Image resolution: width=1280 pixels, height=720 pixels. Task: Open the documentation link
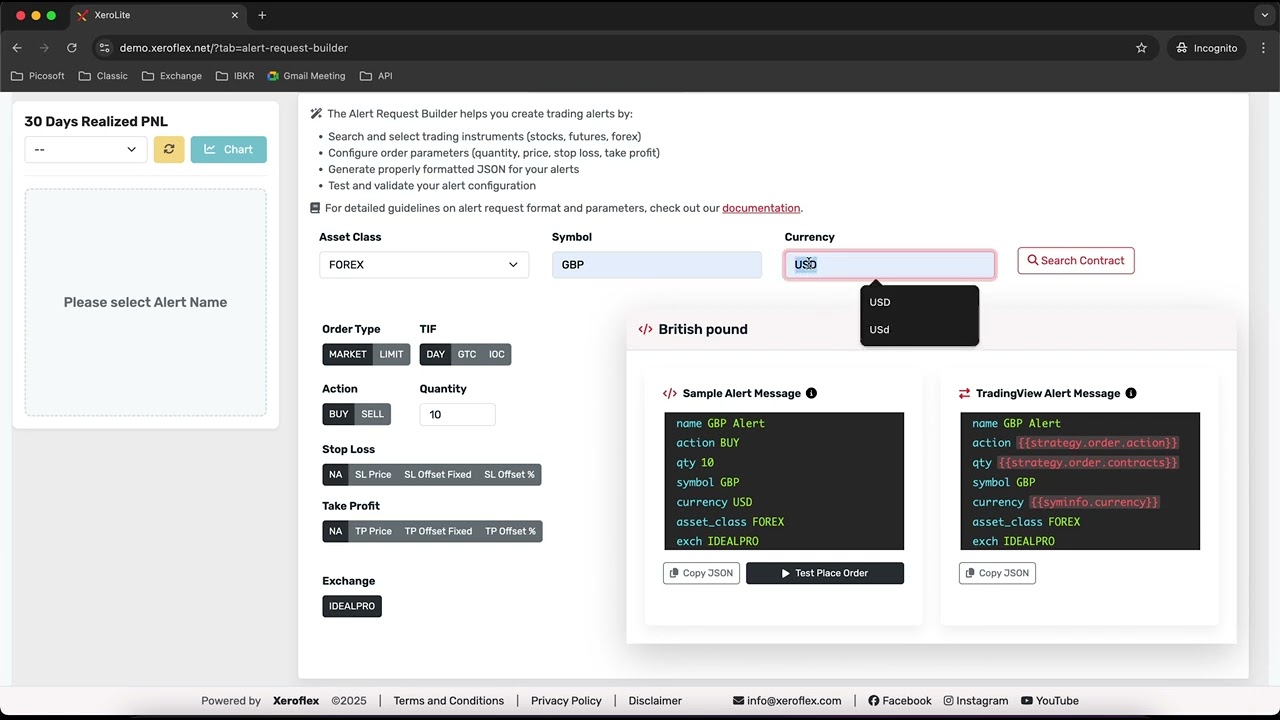click(761, 208)
